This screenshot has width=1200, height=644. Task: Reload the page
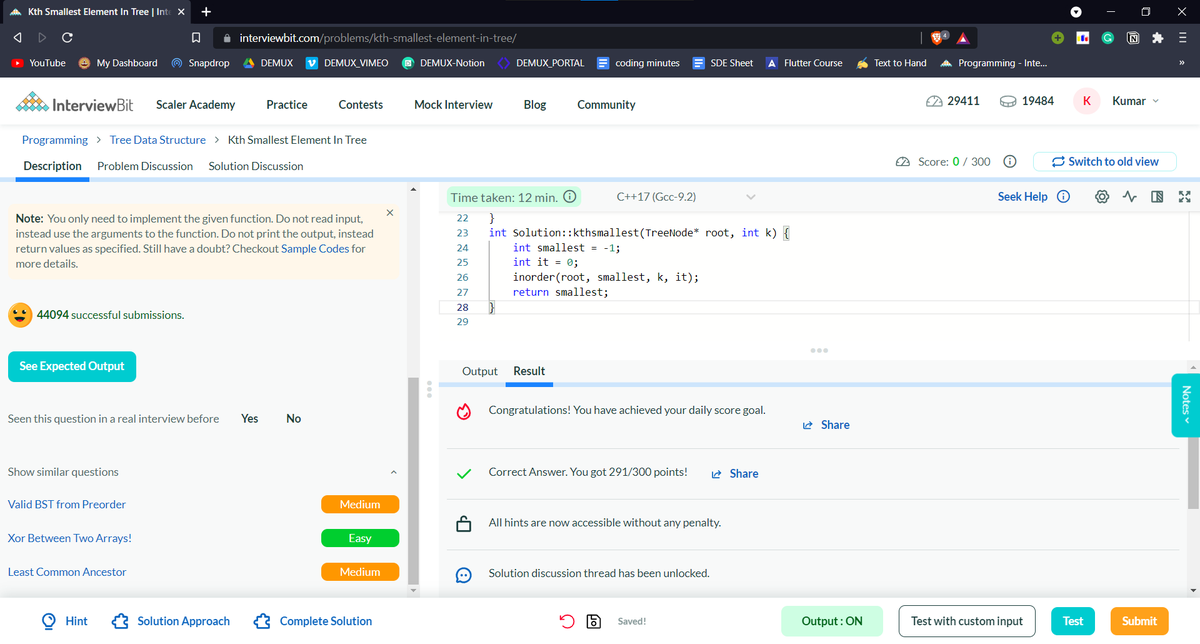[x=66, y=38]
